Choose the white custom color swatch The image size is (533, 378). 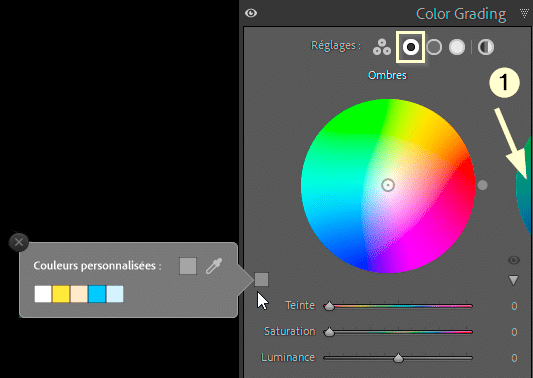pos(43,294)
